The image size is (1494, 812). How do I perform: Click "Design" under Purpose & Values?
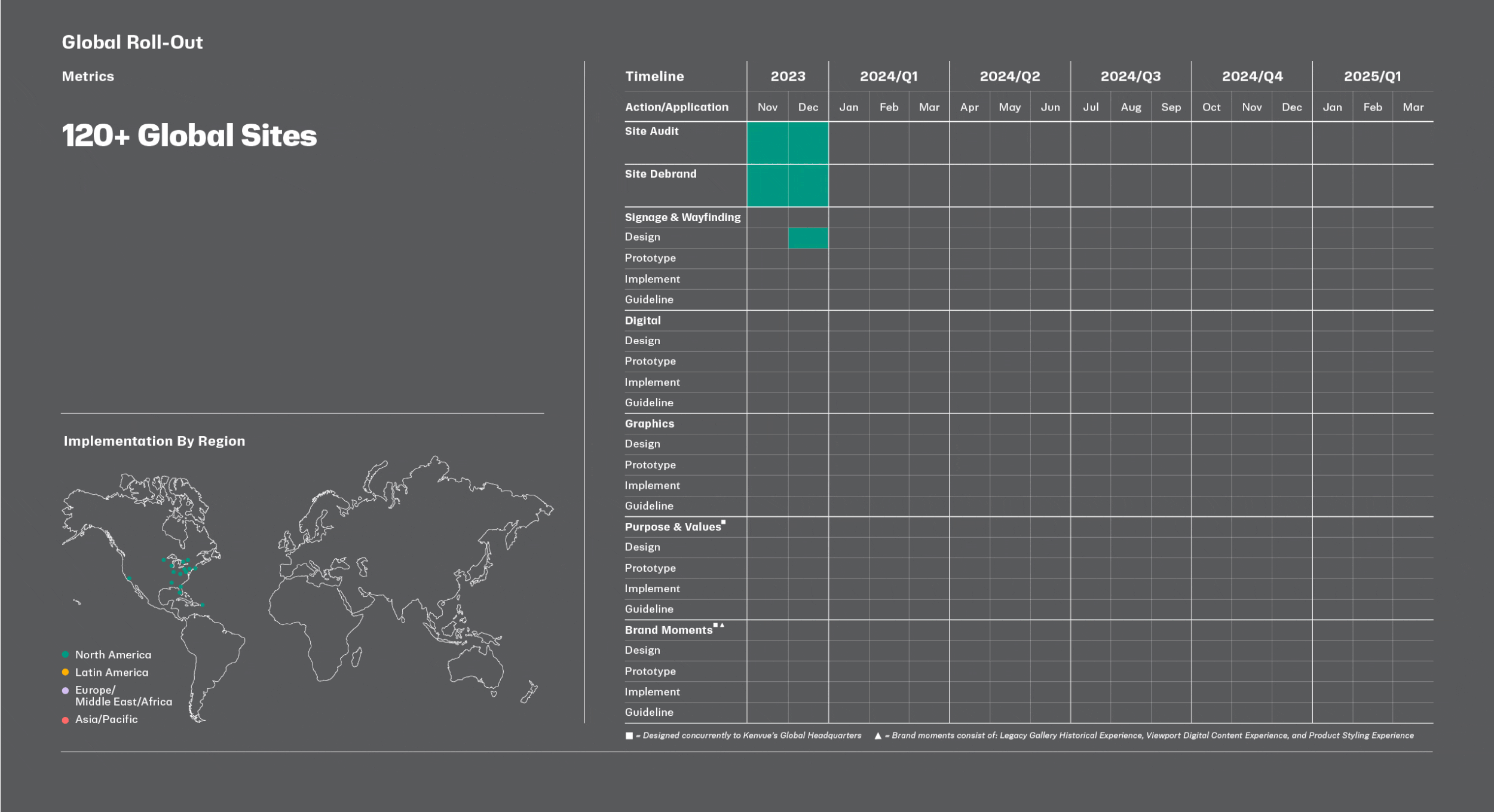[x=642, y=547]
